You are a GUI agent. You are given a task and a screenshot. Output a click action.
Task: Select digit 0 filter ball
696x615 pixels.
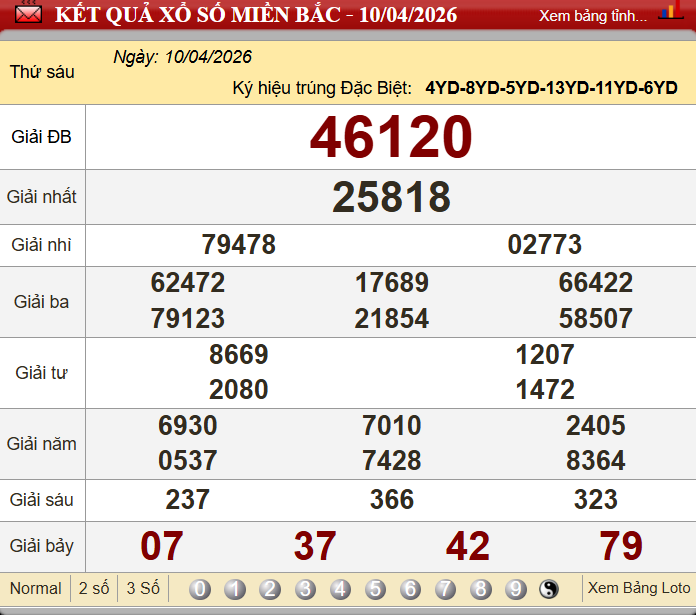click(200, 589)
